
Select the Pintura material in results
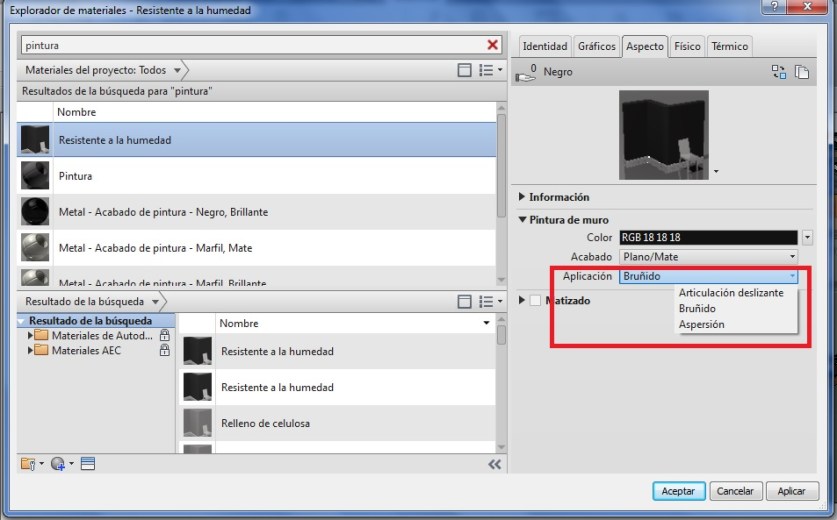point(75,176)
